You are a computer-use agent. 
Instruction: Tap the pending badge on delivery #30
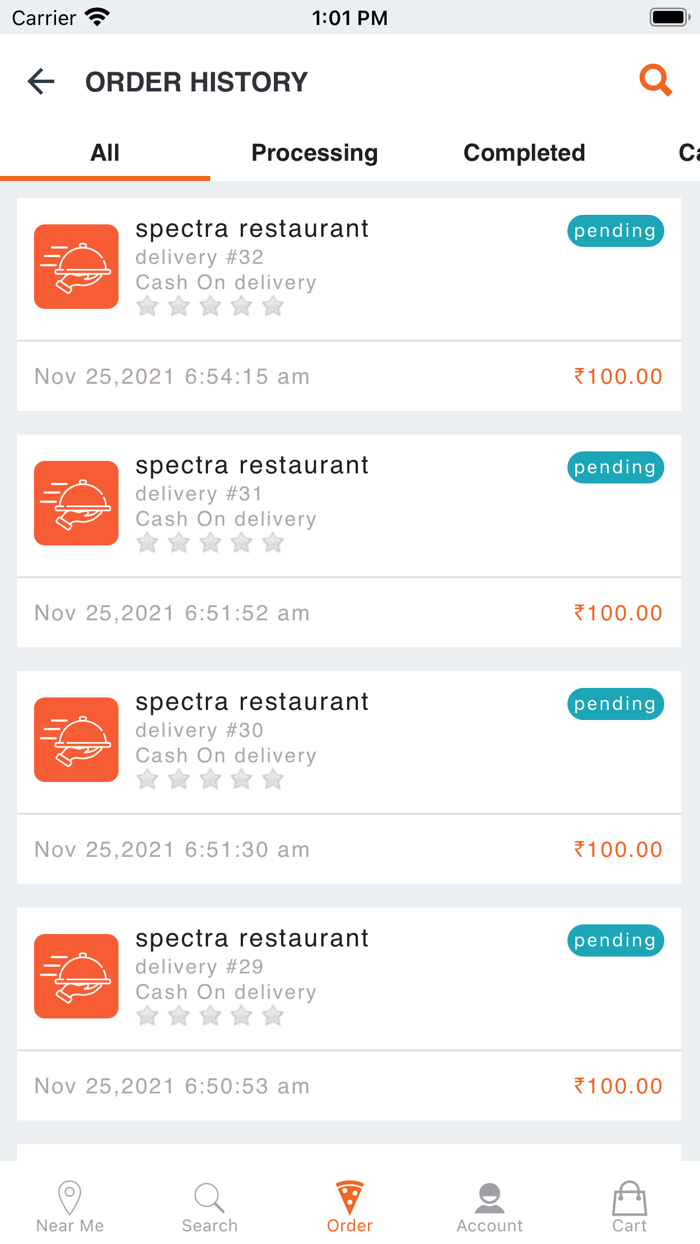click(x=615, y=704)
